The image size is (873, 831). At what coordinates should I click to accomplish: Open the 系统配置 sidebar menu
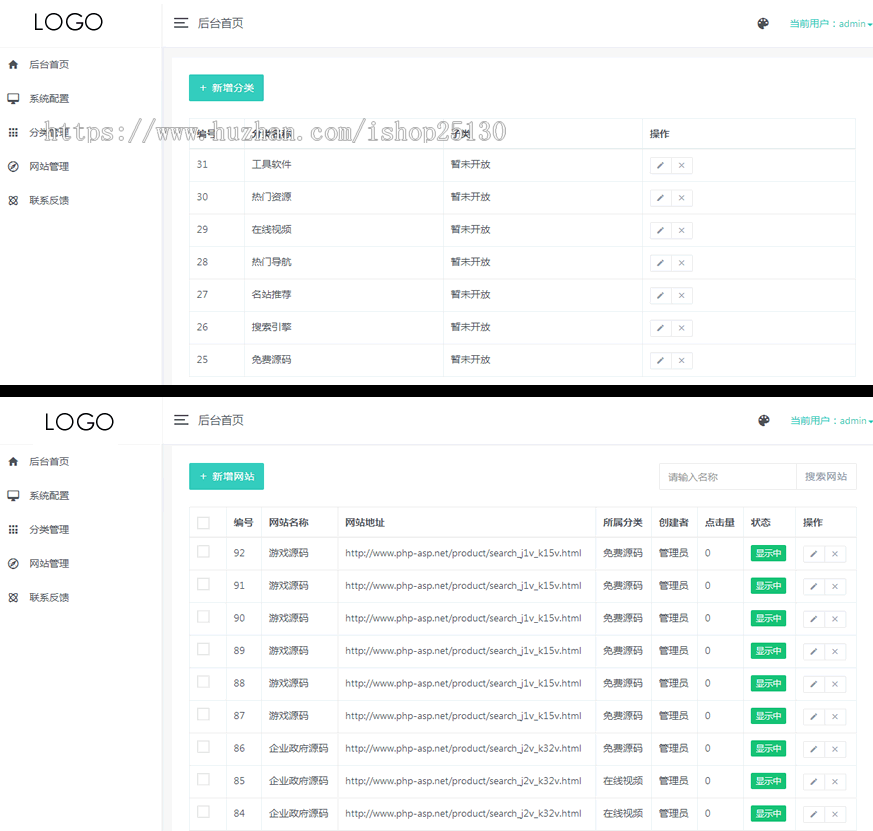[50, 98]
